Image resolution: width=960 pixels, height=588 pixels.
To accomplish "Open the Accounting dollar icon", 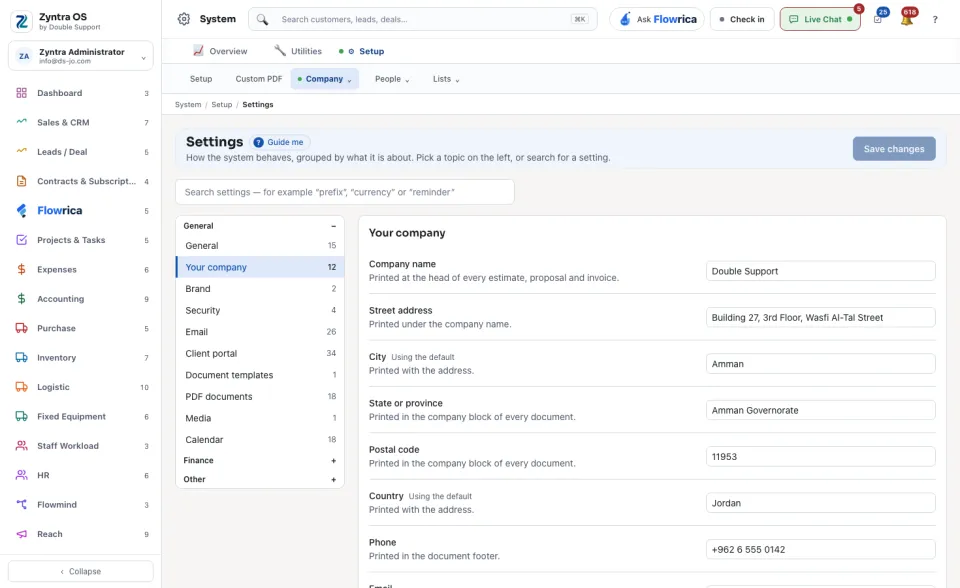I will tap(21, 299).
